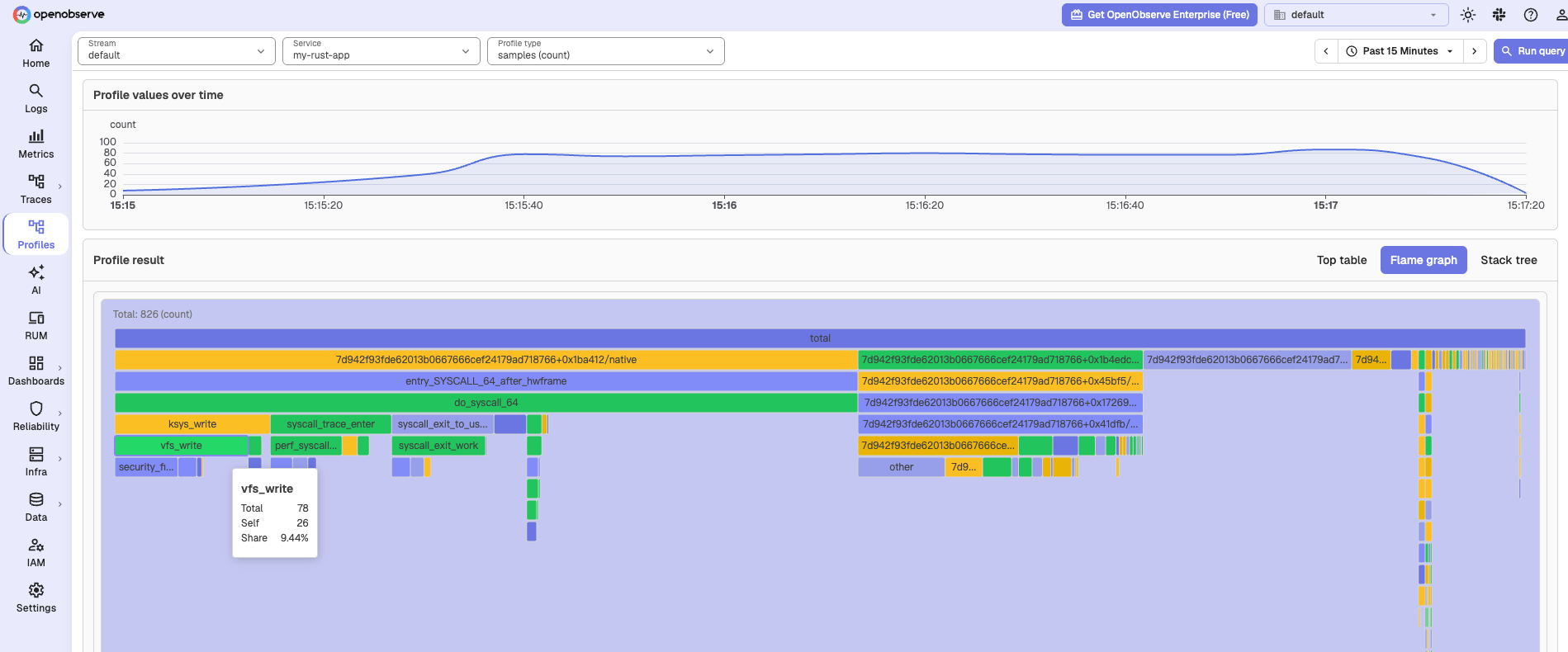Switch to Flame graph view
Viewport: 1568px width, 652px height.
[x=1424, y=260]
